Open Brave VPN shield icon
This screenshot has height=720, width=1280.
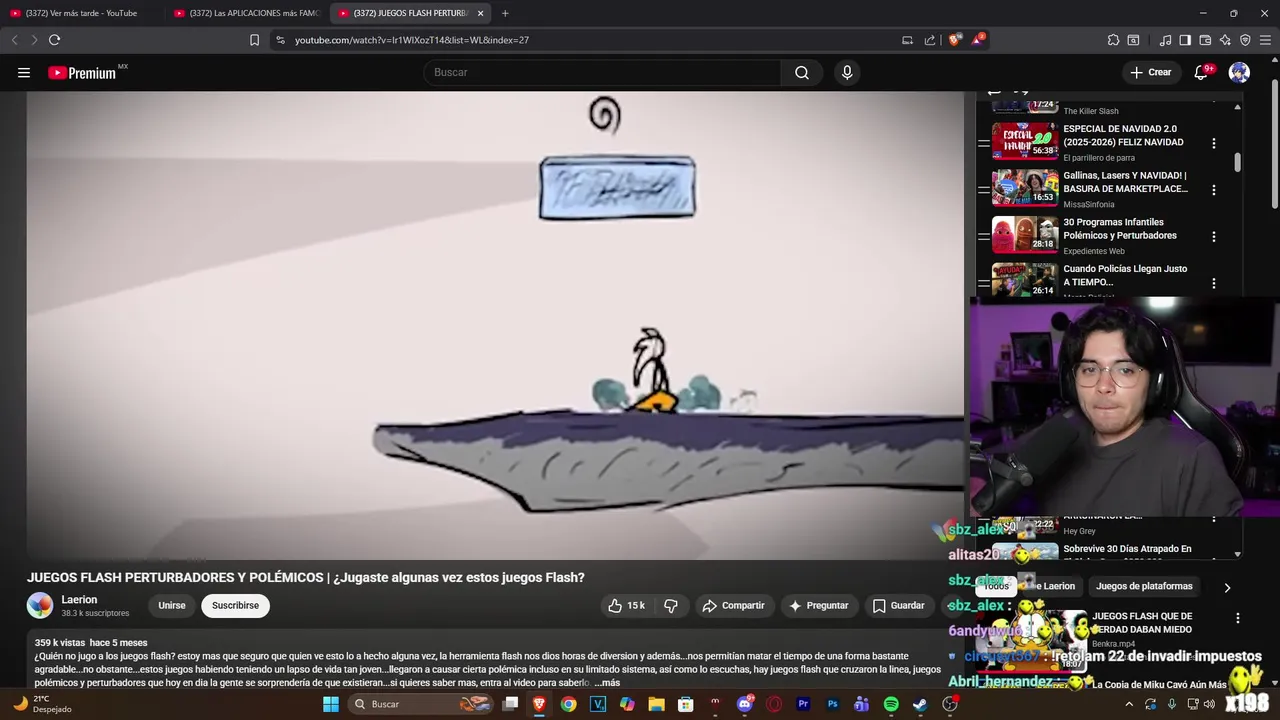[x=1245, y=40]
